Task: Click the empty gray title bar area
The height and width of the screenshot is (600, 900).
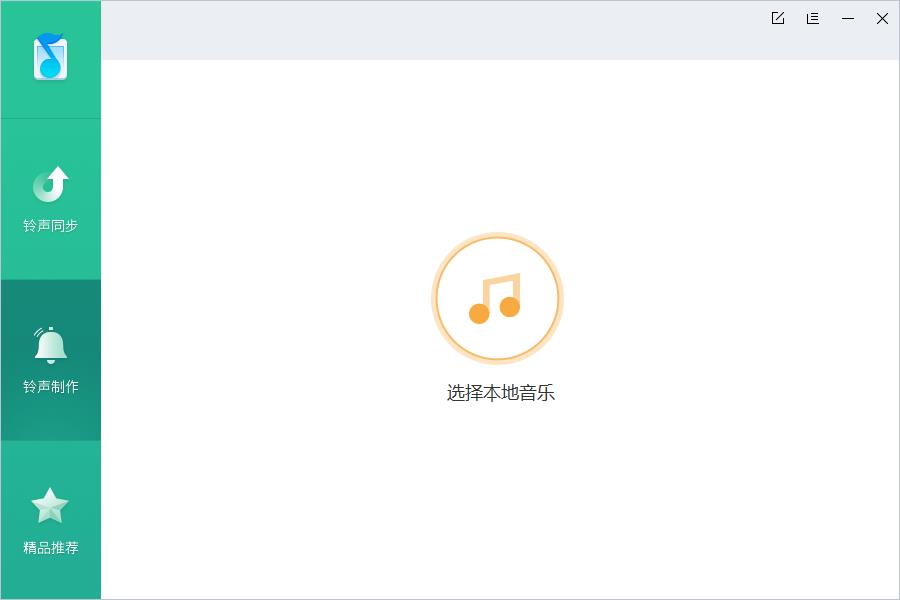Action: (x=430, y=30)
